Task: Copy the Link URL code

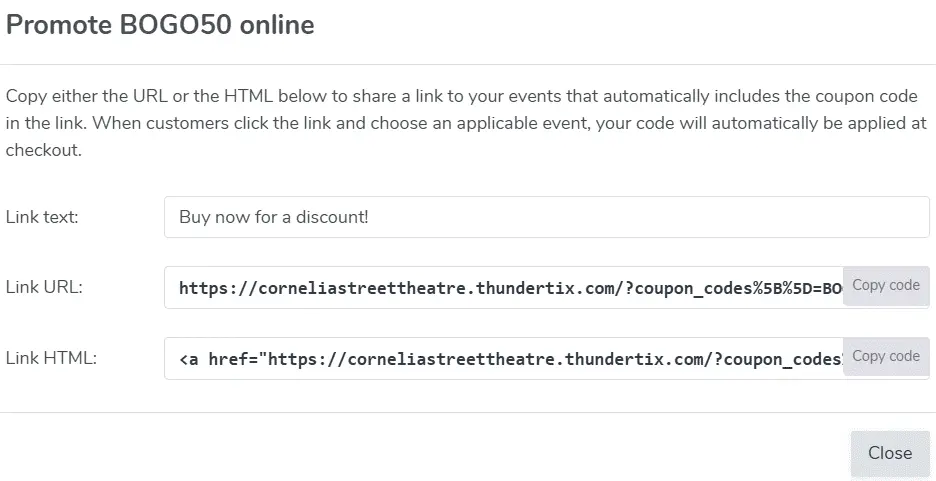Action: [x=885, y=285]
